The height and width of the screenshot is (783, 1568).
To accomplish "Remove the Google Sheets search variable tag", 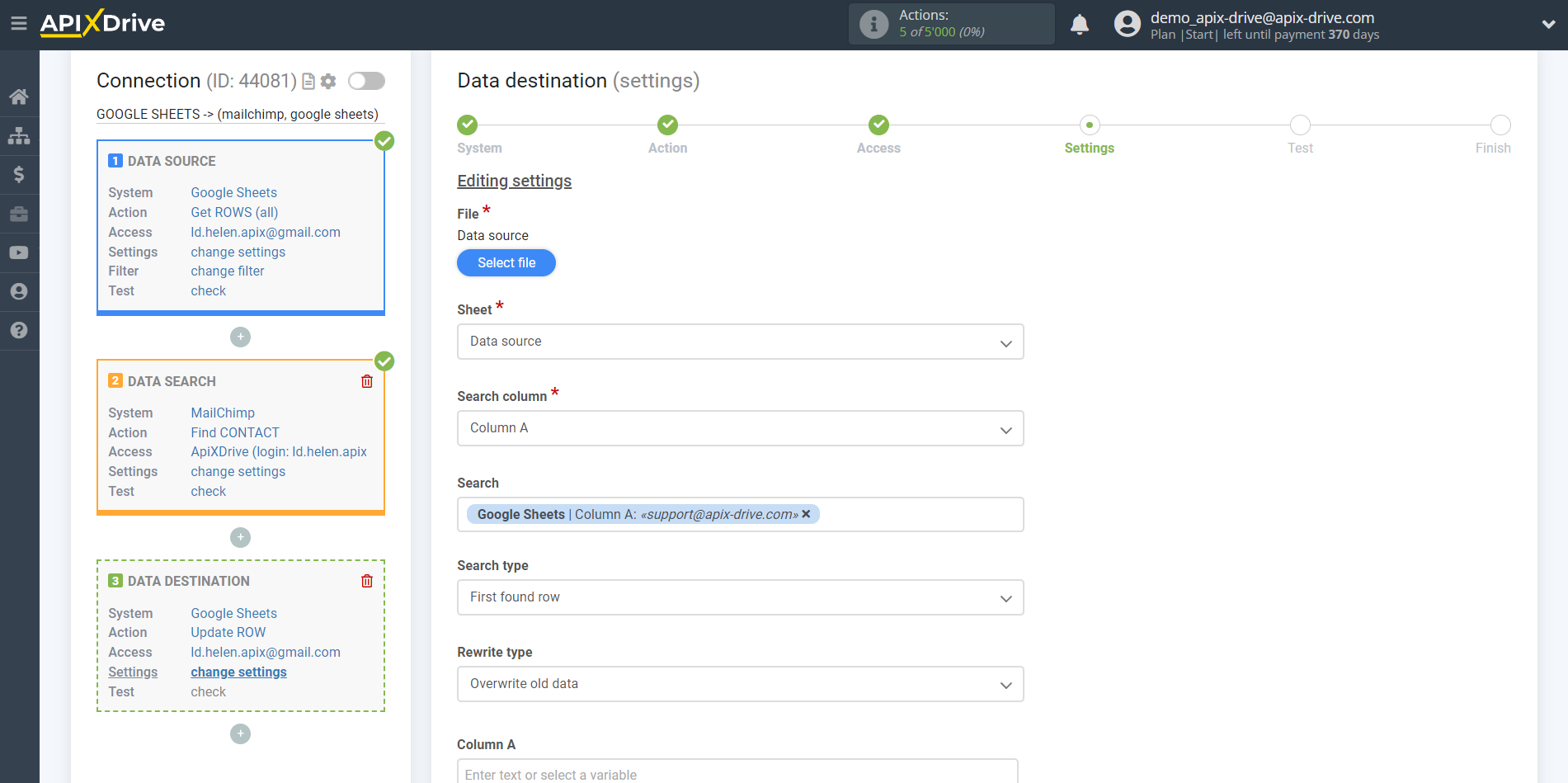I will tap(806, 514).
